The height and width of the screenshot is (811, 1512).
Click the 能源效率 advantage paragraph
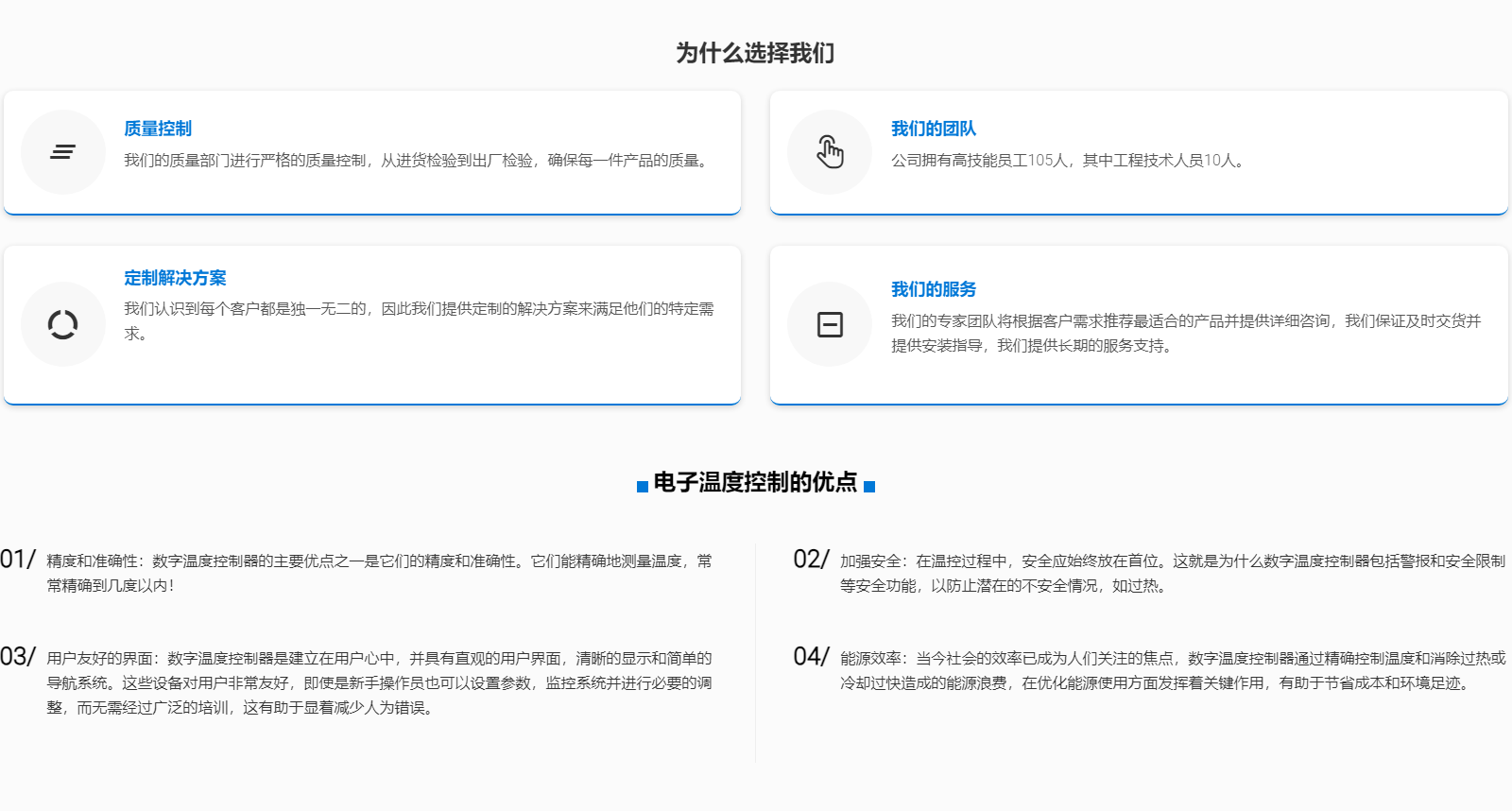1172,670
